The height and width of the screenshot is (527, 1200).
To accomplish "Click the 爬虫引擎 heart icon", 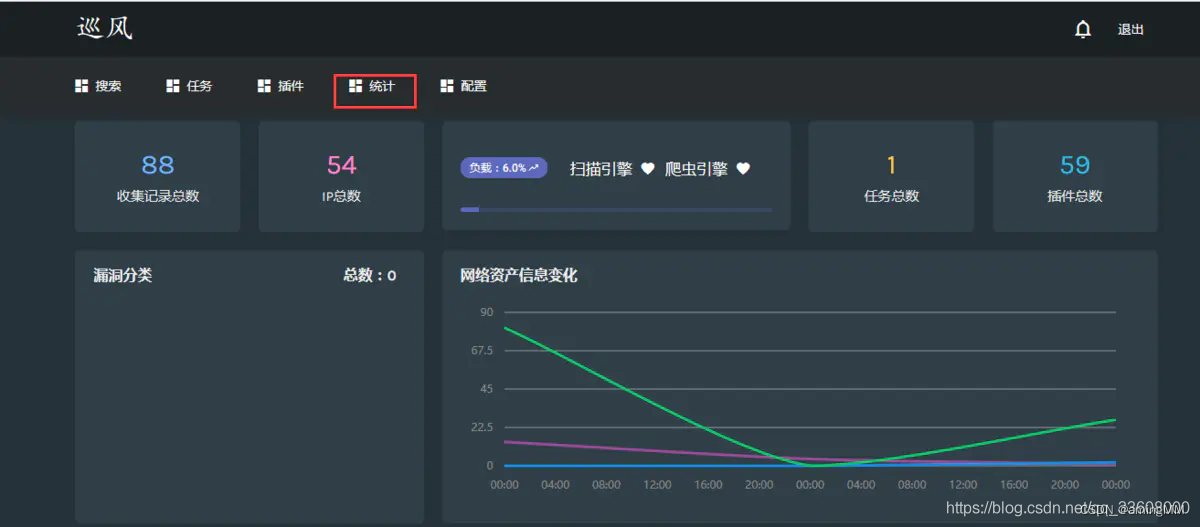I will 743,169.
